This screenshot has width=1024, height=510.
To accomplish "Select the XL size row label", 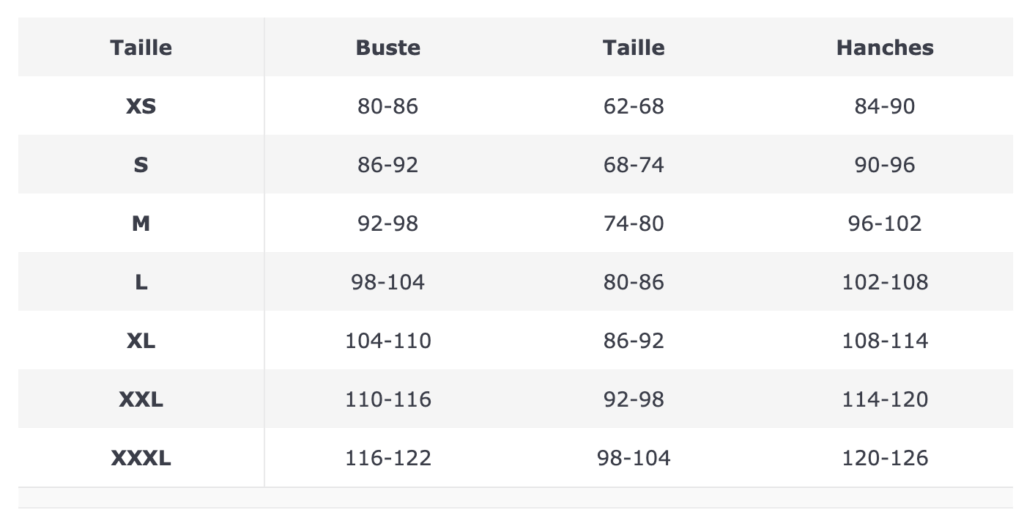I will pyautogui.click(x=141, y=341).
